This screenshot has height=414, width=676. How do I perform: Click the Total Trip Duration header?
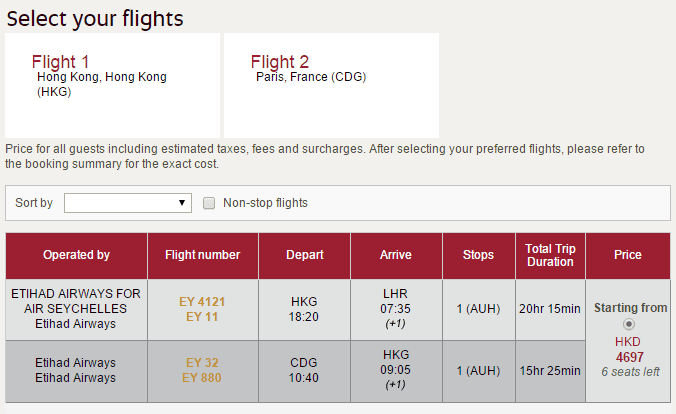pyautogui.click(x=550, y=255)
